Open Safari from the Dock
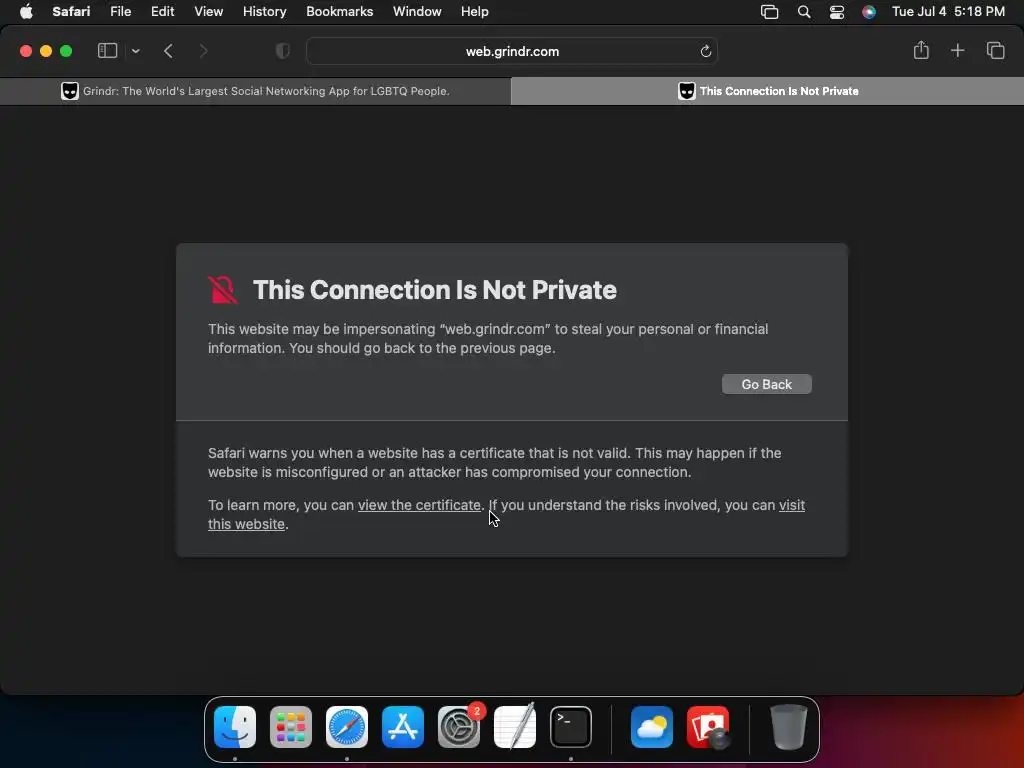 (347, 727)
